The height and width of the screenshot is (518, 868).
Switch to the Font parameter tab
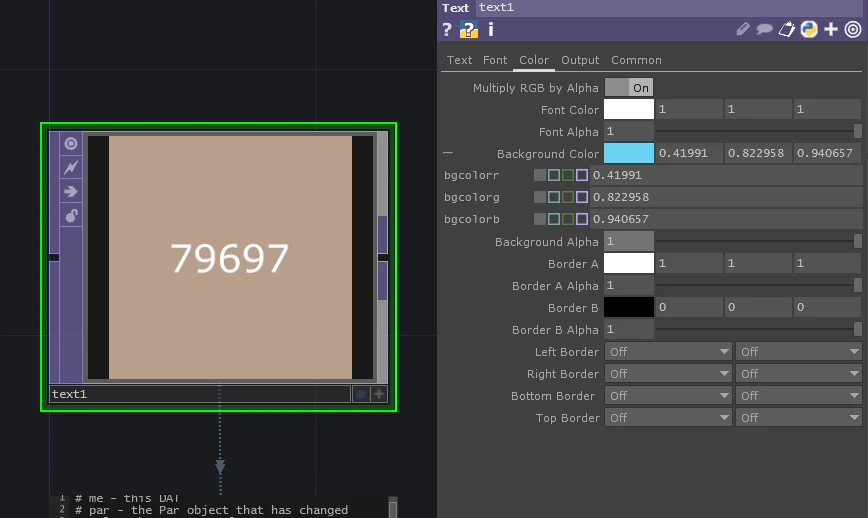click(x=495, y=60)
